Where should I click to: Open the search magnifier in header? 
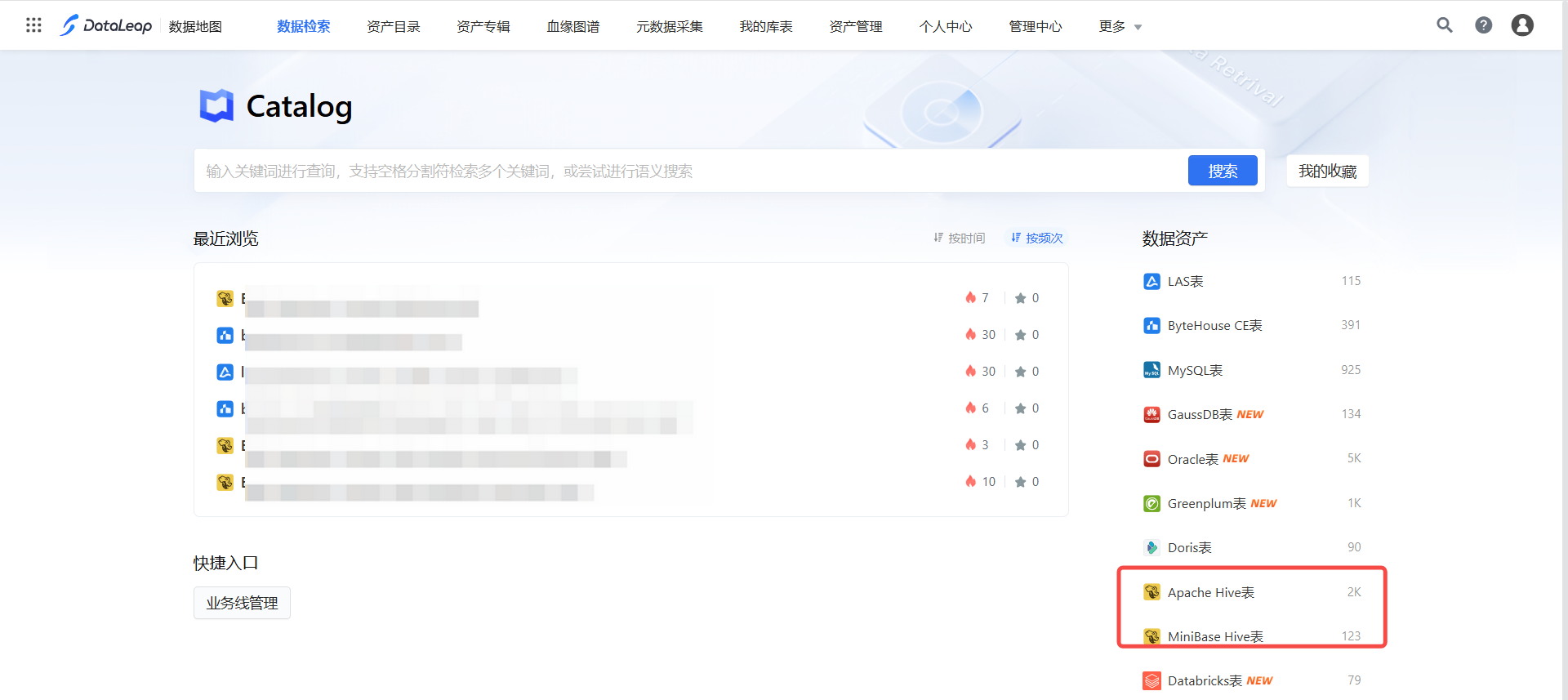pyautogui.click(x=1445, y=25)
